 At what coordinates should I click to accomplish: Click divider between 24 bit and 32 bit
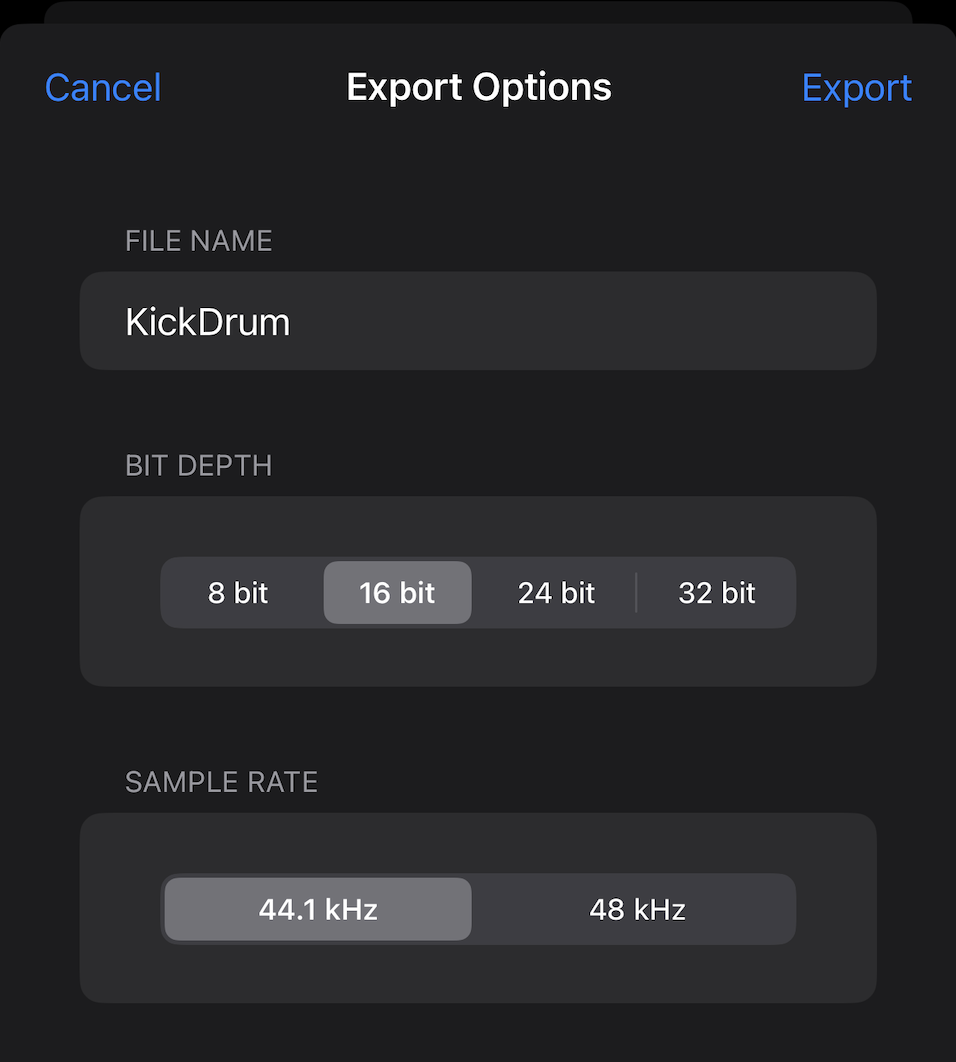636,593
